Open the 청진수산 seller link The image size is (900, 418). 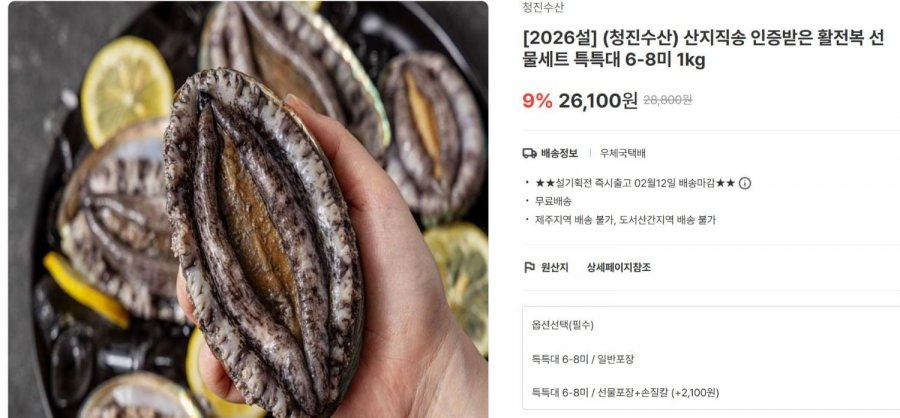tap(543, 7)
